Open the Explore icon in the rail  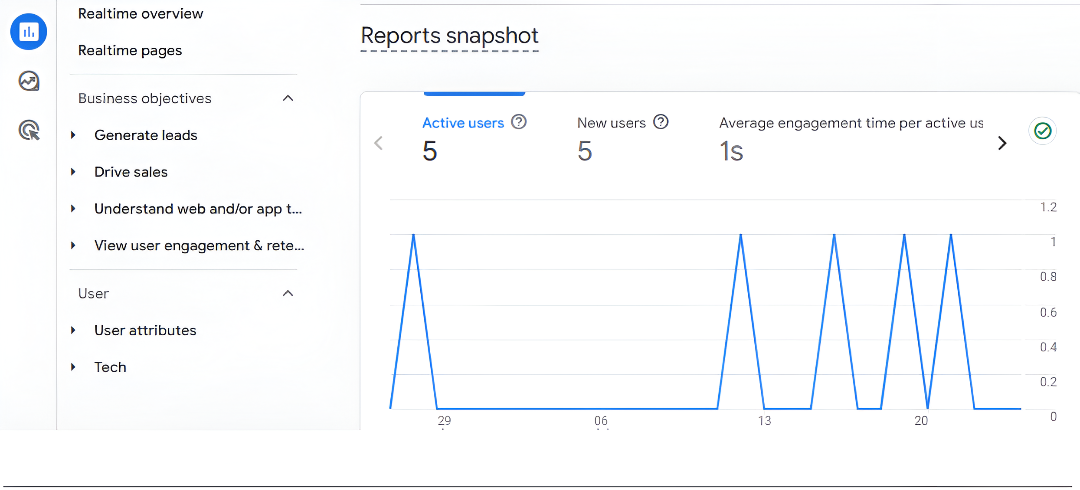point(29,81)
